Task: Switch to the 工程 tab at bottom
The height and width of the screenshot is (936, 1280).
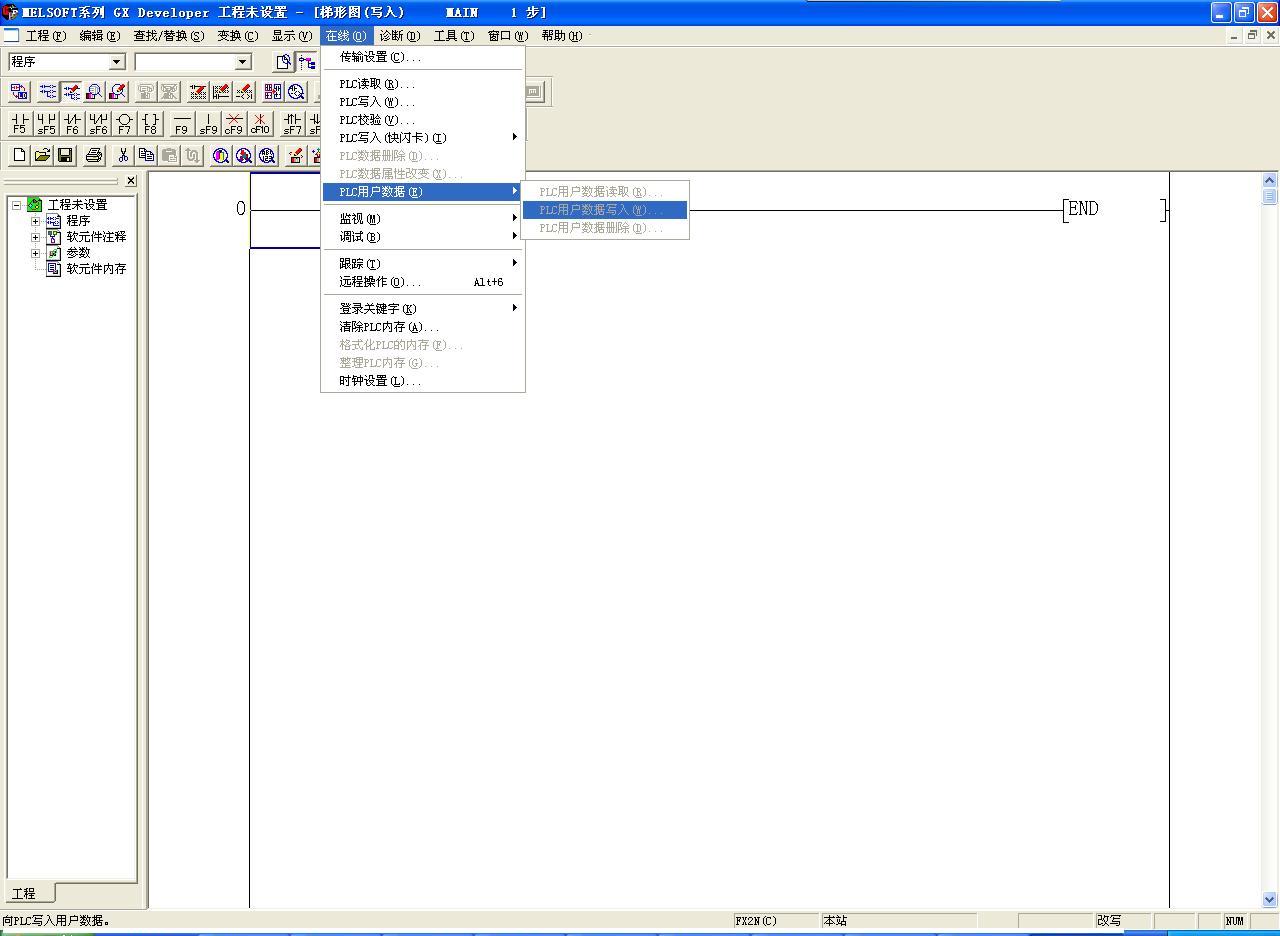Action: [24, 893]
